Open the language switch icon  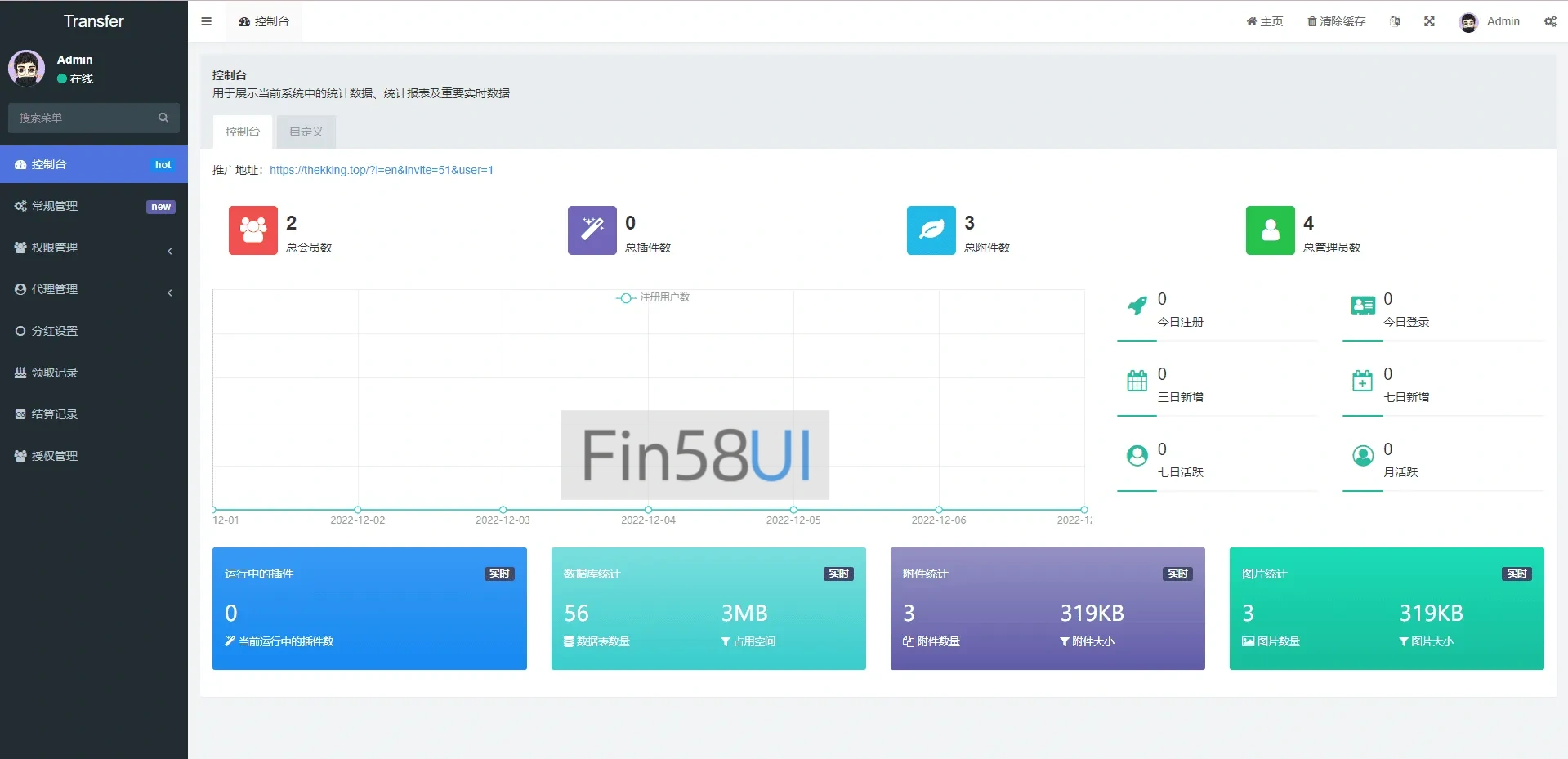[x=1395, y=21]
